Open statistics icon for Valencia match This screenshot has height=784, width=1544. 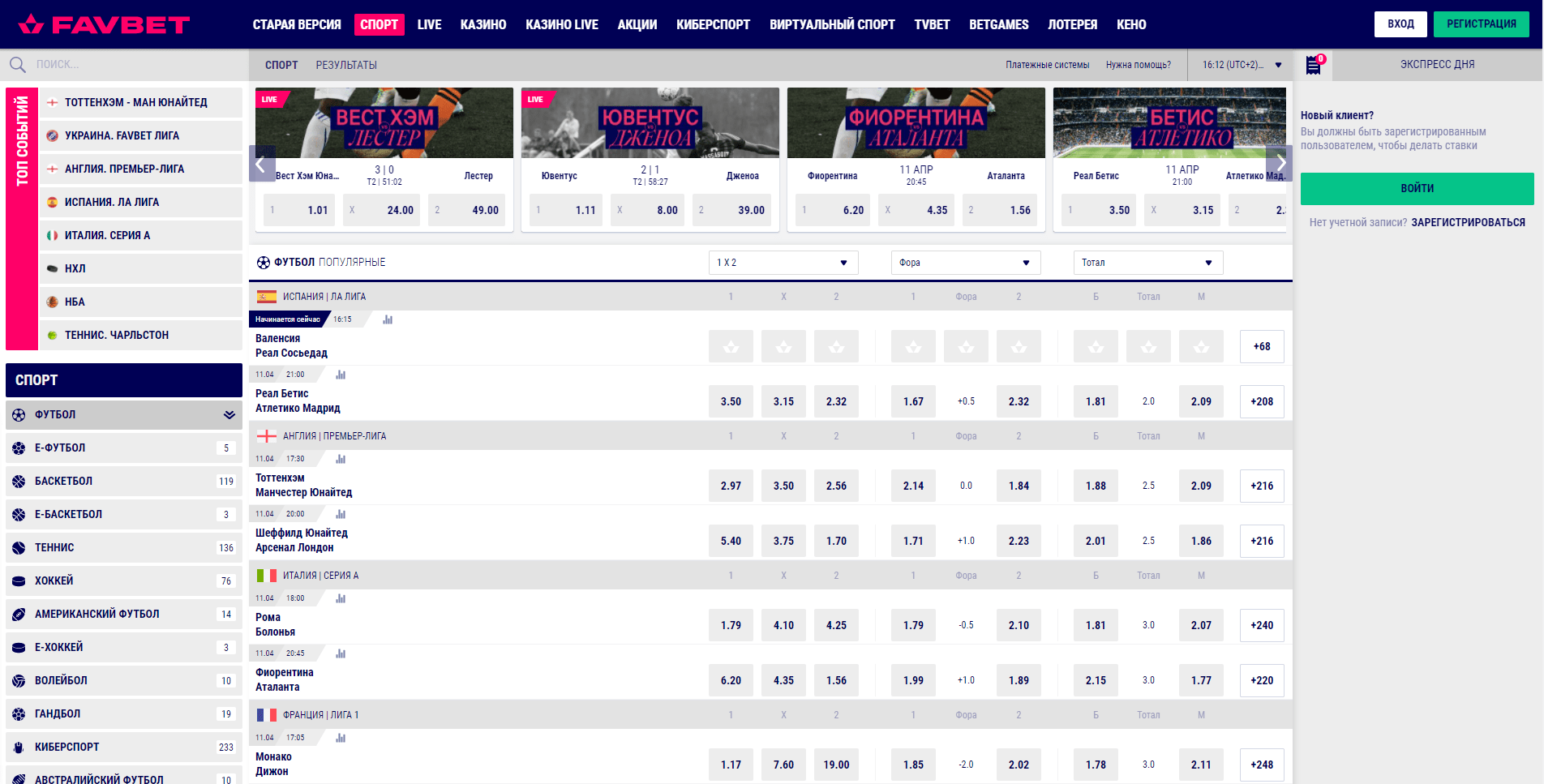click(x=388, y=319)
